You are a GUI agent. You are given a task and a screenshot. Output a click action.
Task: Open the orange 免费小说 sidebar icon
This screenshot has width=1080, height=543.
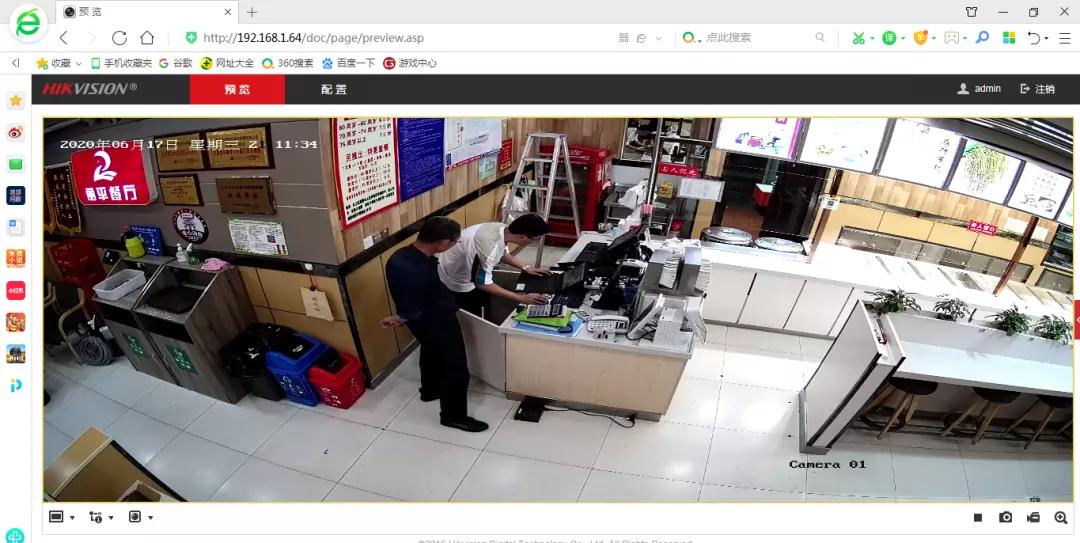pos(16,258)
